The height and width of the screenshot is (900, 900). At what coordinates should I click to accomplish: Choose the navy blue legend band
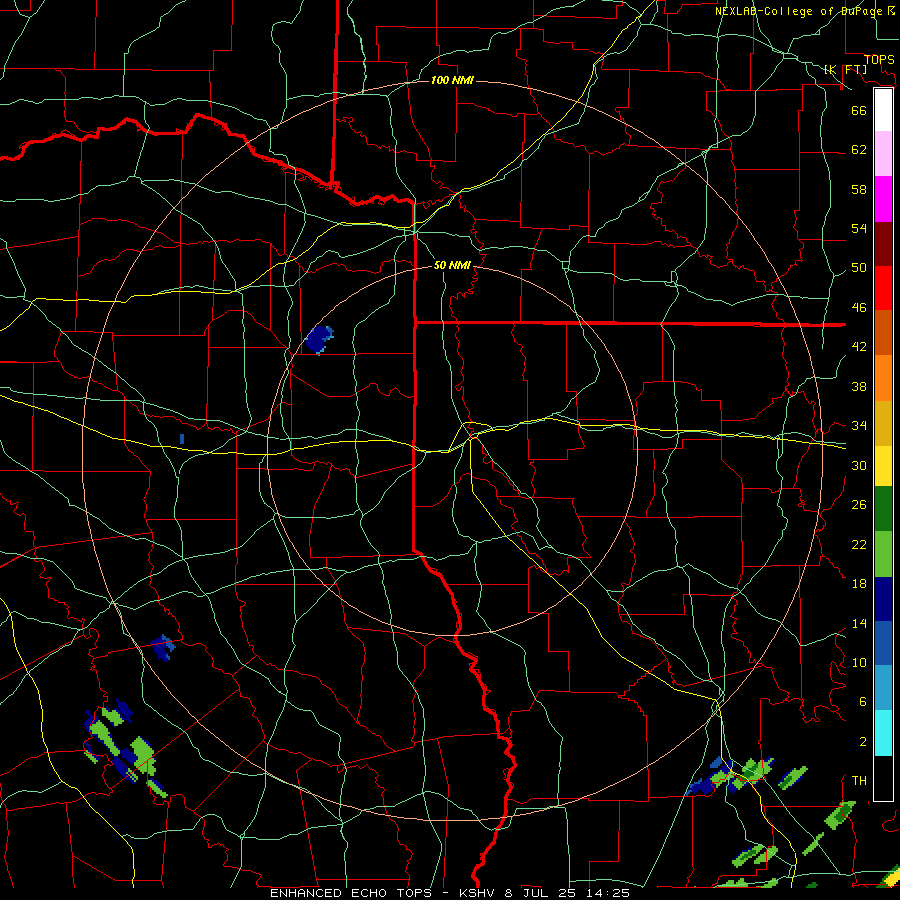click(x=883, y=599)
